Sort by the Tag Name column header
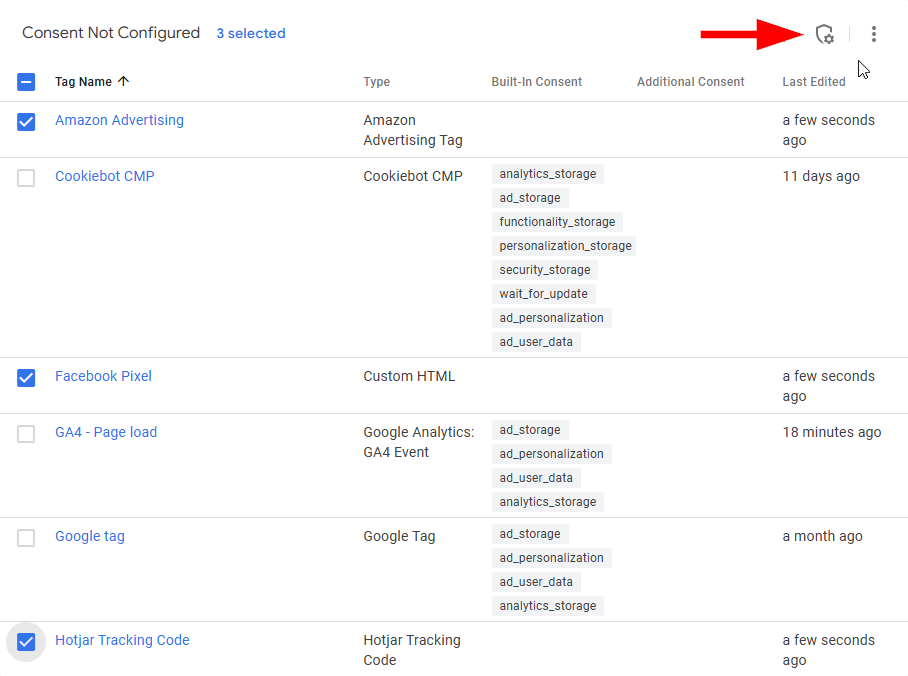The width and height of the screenshot is (908, 676). pyautogui.click(x=83, y=82)
